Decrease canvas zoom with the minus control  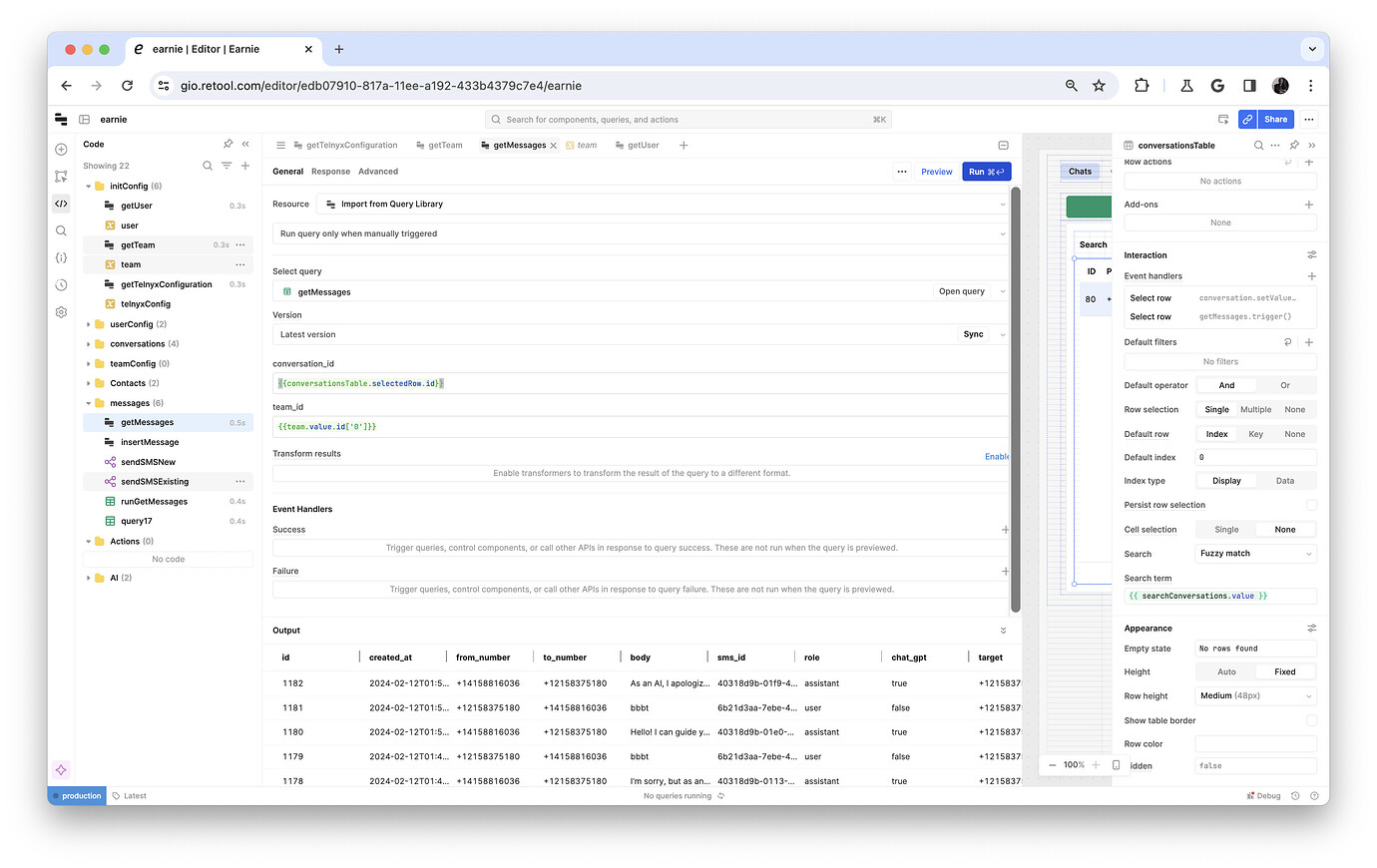[x=1052, y=764]
